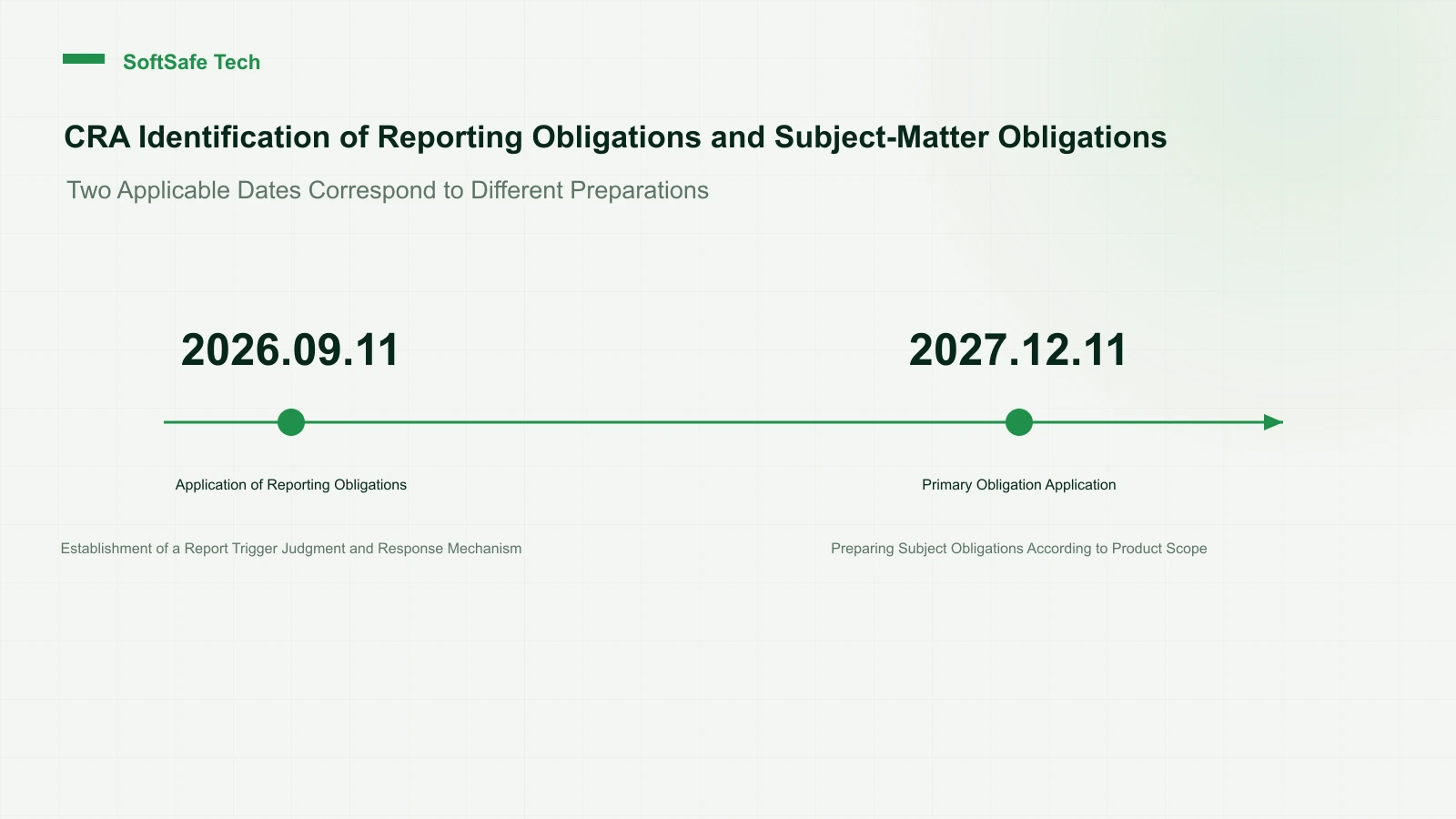Click the 2027.12.11 date heading

(1018, 350)
